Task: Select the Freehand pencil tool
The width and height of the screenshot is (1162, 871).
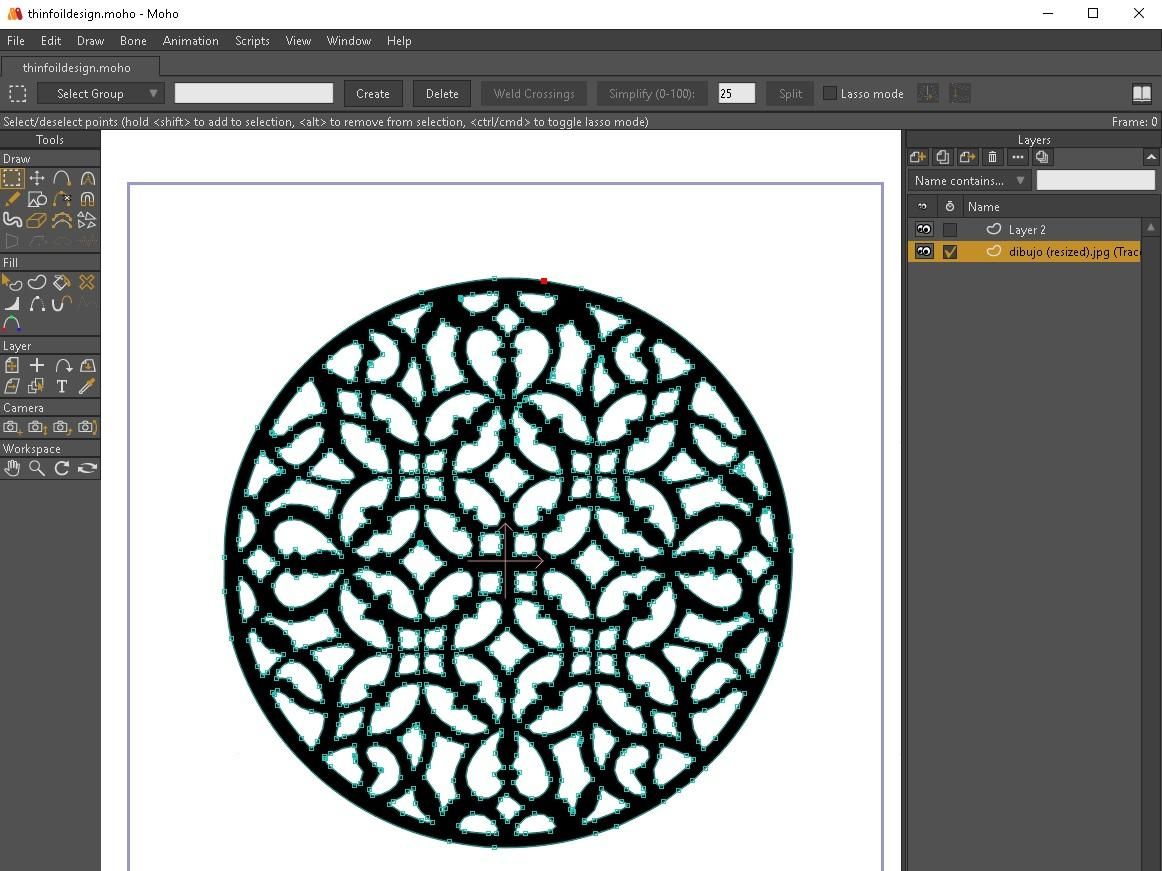Action: pyautogui.click(x=12, y=199)
